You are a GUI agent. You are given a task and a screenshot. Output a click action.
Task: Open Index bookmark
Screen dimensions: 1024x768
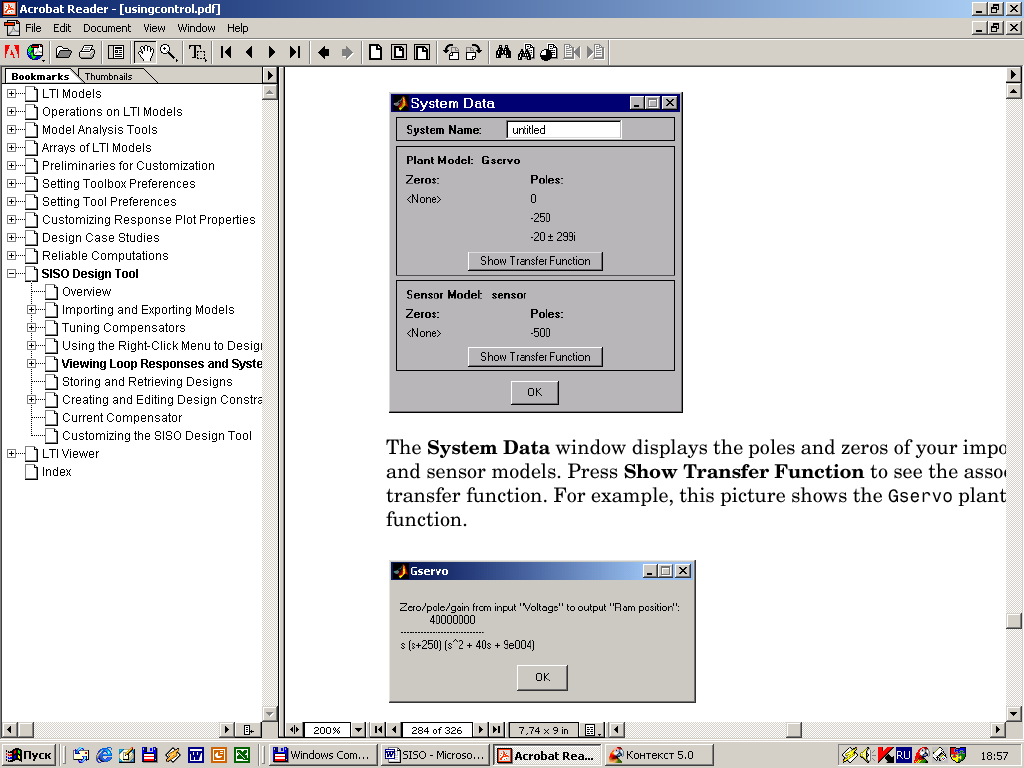click(57, 472)
